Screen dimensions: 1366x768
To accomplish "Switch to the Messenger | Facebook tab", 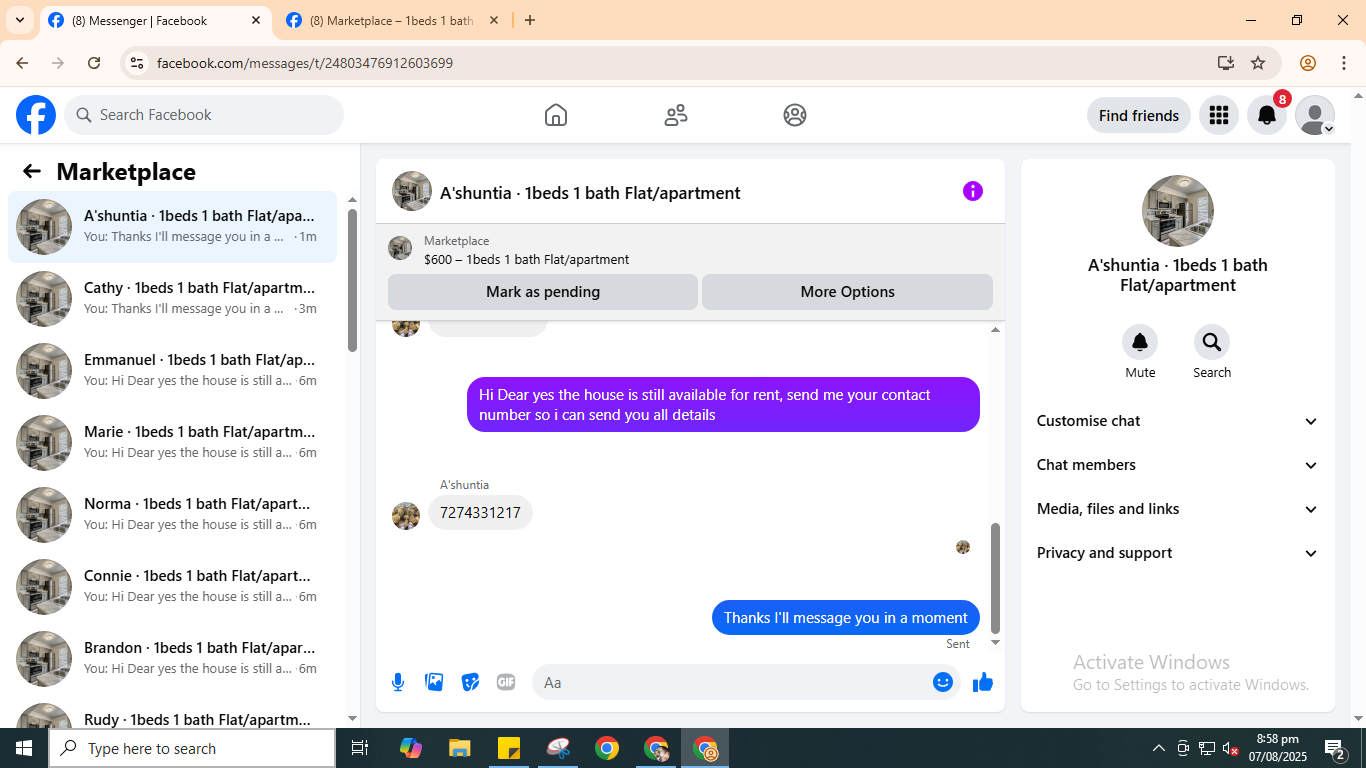I will tap(155, 20).
